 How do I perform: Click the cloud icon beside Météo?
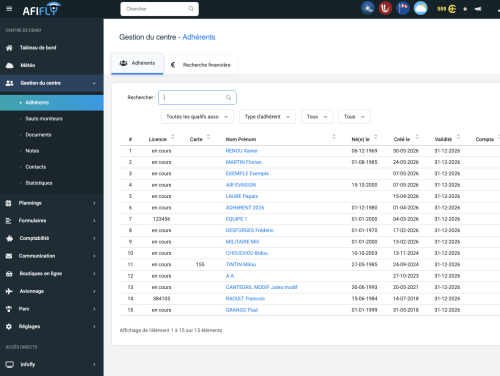coord(9,65)
